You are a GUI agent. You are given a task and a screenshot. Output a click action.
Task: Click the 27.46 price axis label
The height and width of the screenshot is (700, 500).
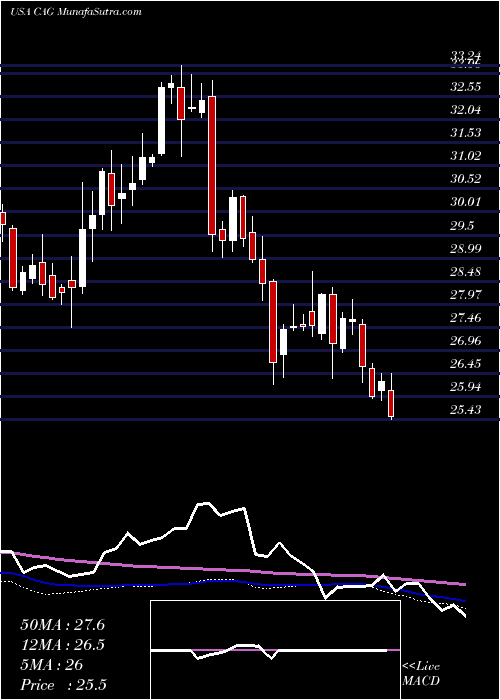pos(466,318)
